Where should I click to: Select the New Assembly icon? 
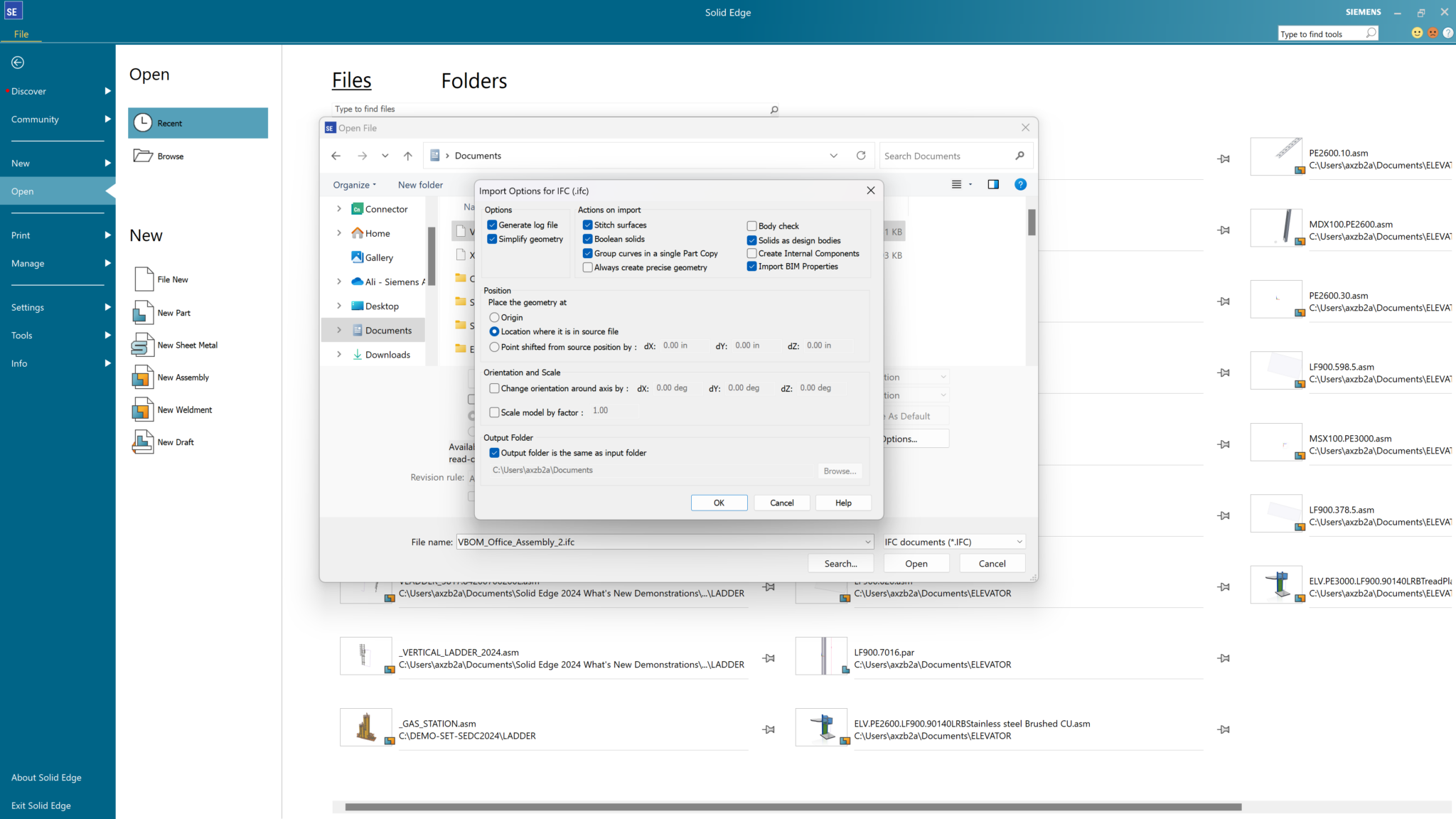pyautogui.click(x=142, y=377)
